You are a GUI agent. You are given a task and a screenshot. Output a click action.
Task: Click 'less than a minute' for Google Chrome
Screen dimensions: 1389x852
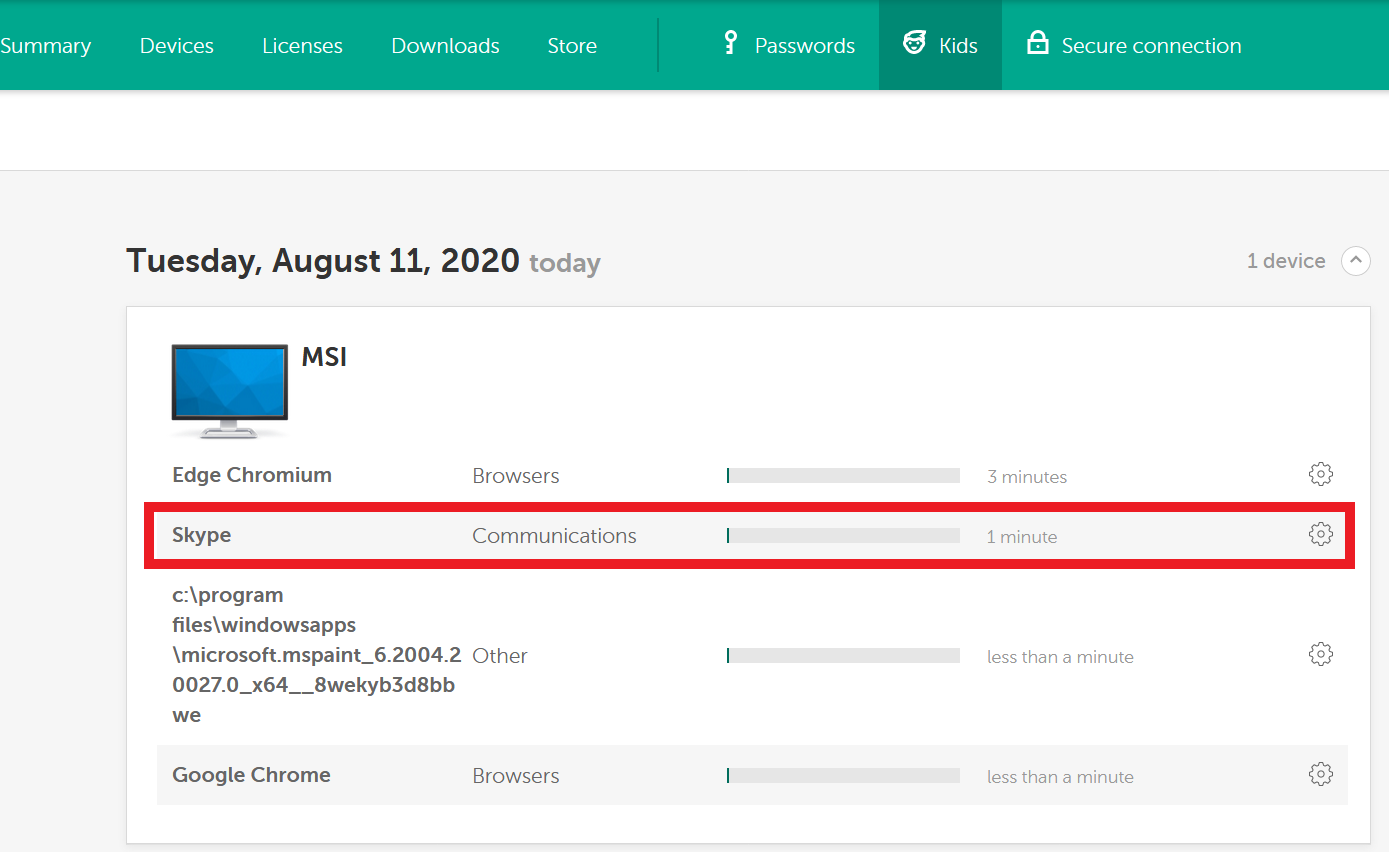pos(1060,777)
